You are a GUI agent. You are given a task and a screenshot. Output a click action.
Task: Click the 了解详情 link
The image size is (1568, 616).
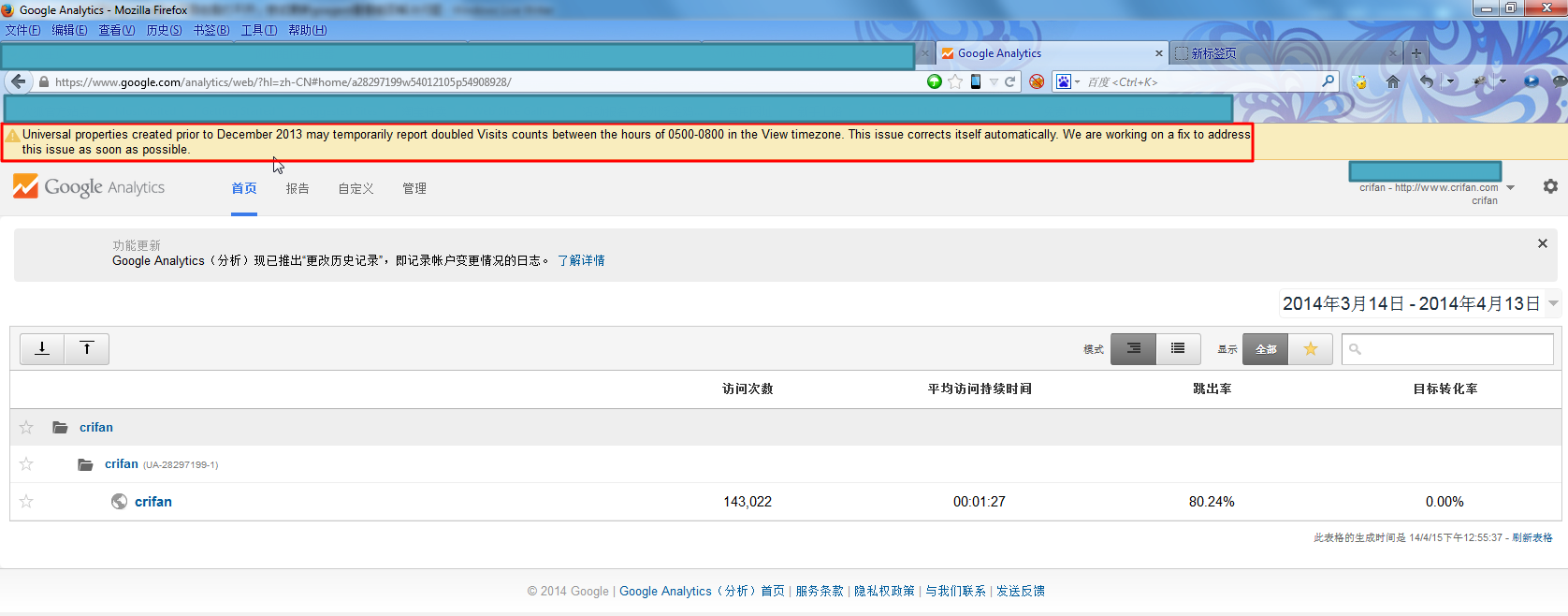pos(581,260)
